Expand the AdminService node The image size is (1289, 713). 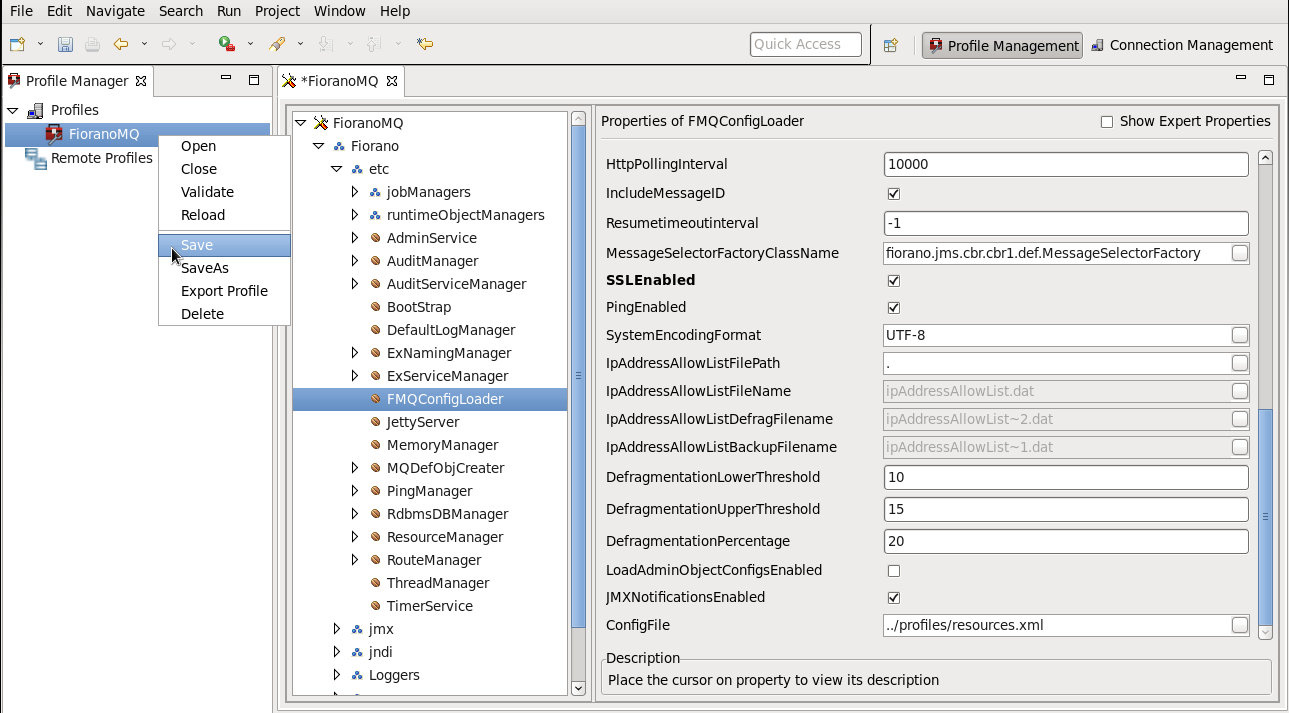point(355,238)
